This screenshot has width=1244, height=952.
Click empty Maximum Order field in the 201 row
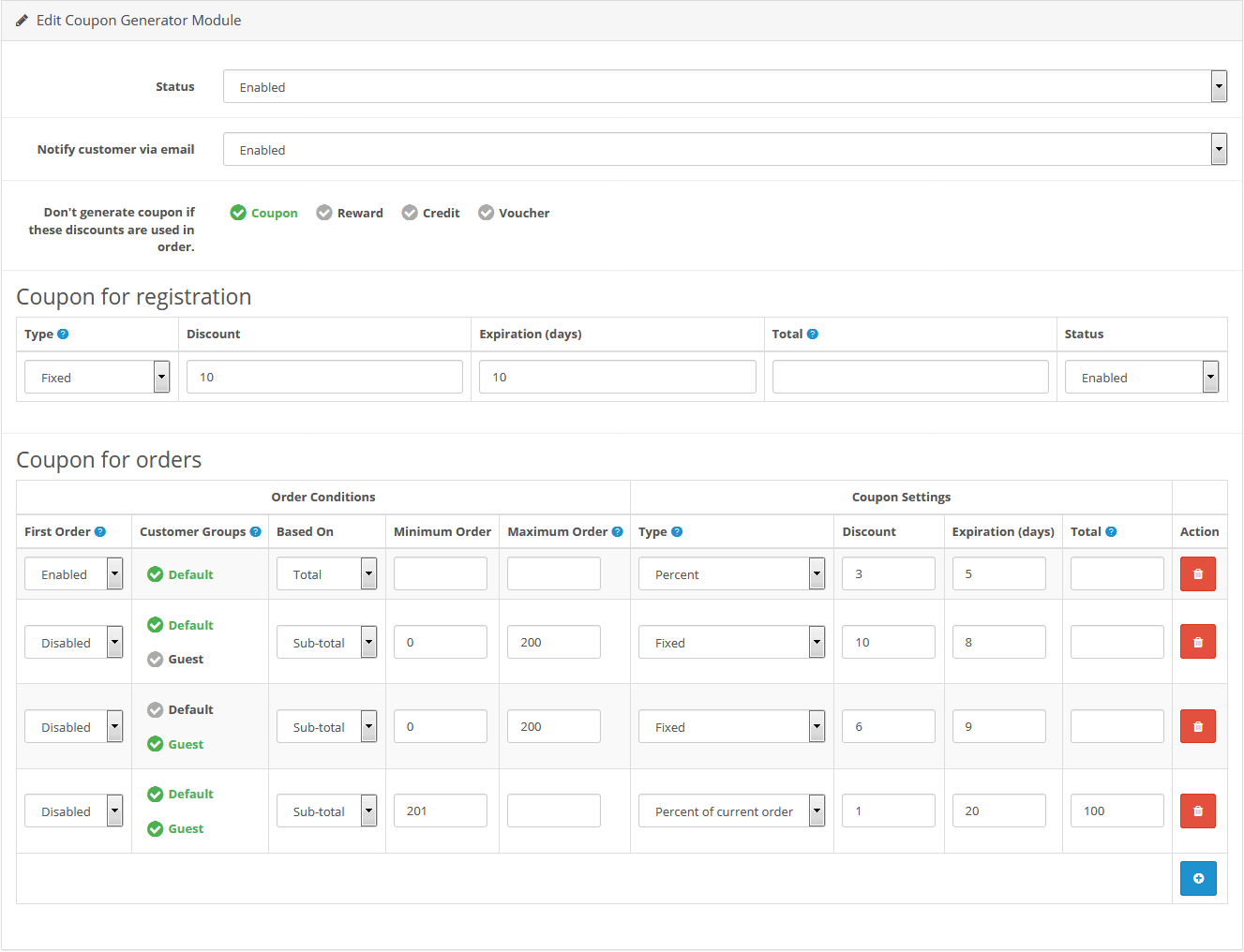(x=553, y=811)
